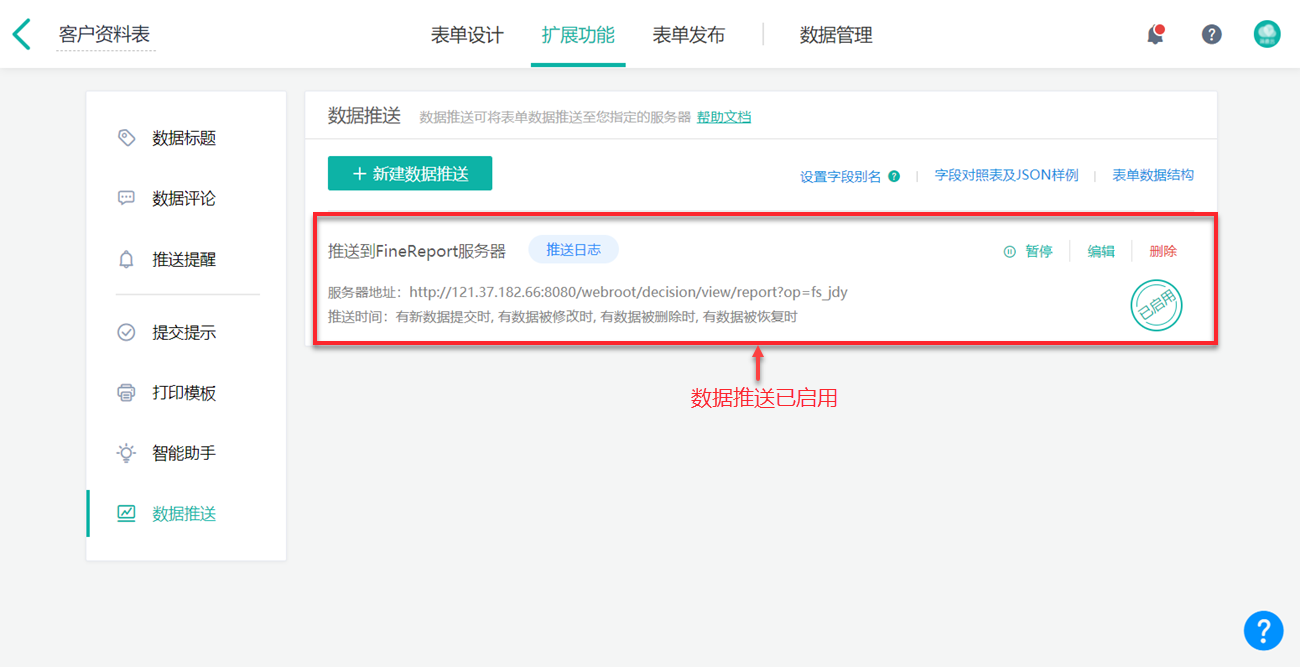This screenshot has height=667, width=1300.
Task: Select 数据推送 in the sidebar
Action: point(186,513)
